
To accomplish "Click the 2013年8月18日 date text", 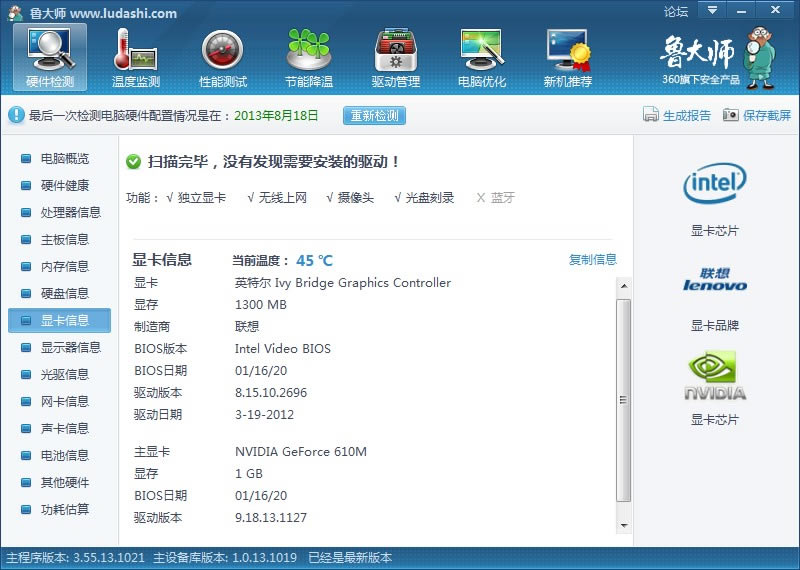I will click(x=276, y=115).
